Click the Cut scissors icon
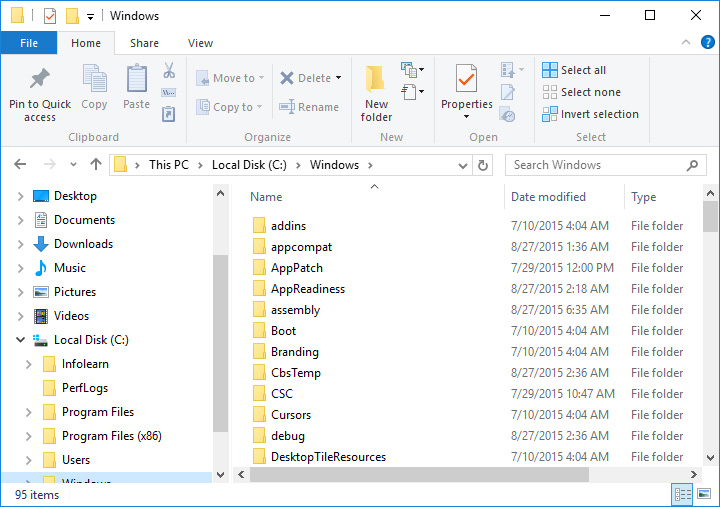Viewport: 720px width, 507px height. (x=169, y=70)
